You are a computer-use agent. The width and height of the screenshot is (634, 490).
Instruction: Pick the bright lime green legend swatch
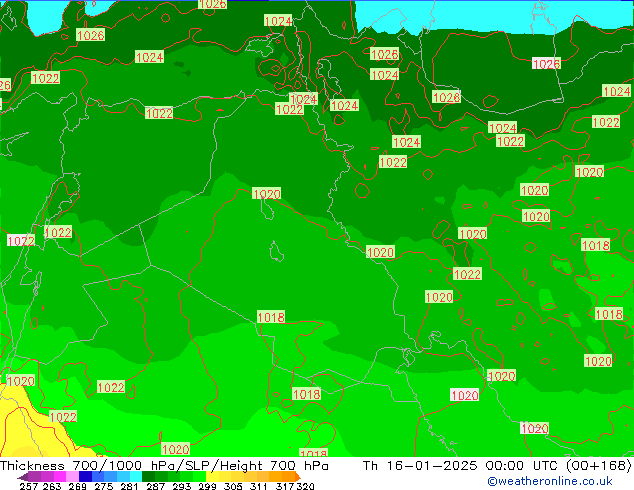[199, 477]
